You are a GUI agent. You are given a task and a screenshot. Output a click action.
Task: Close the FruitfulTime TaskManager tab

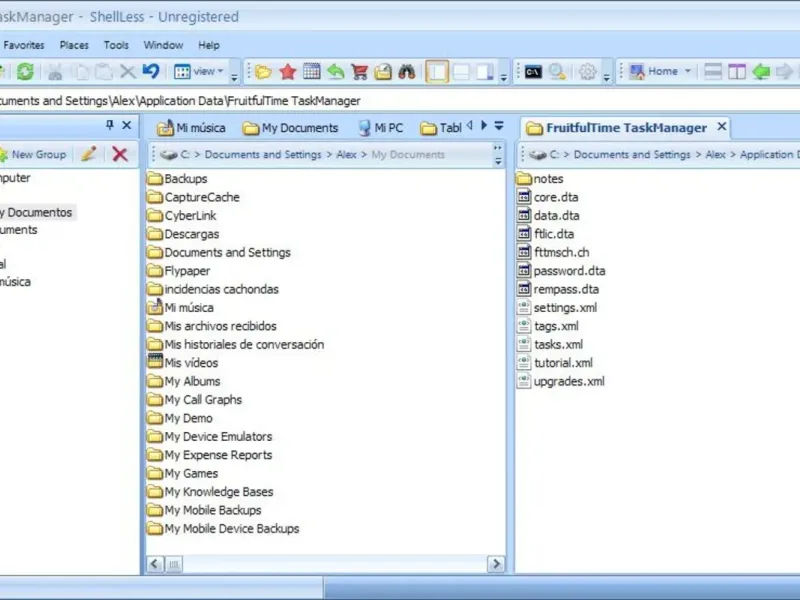721,126
